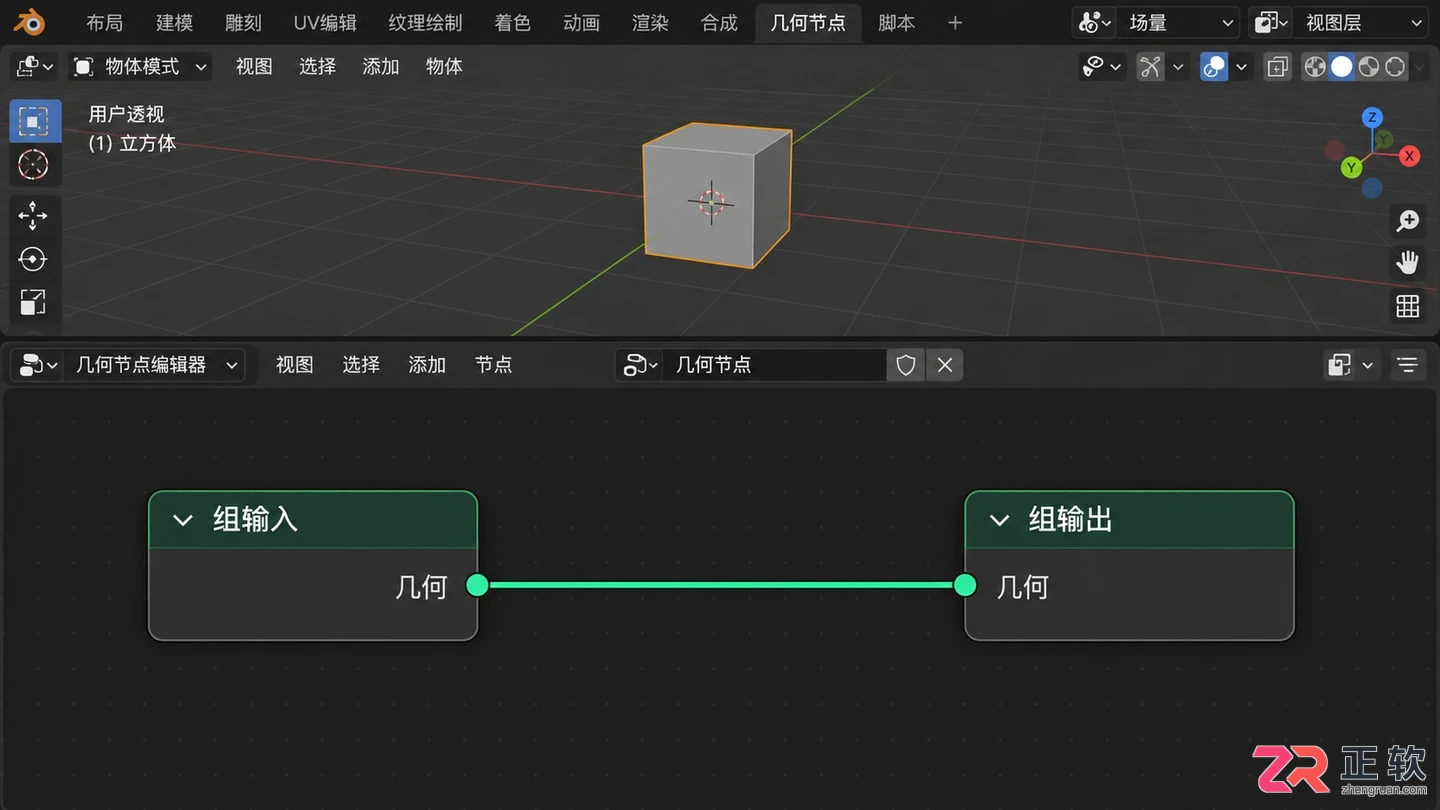This screenshot has width=1440, height=810.
Task: Toggle viewport gizmos display
Action: 1151,66
